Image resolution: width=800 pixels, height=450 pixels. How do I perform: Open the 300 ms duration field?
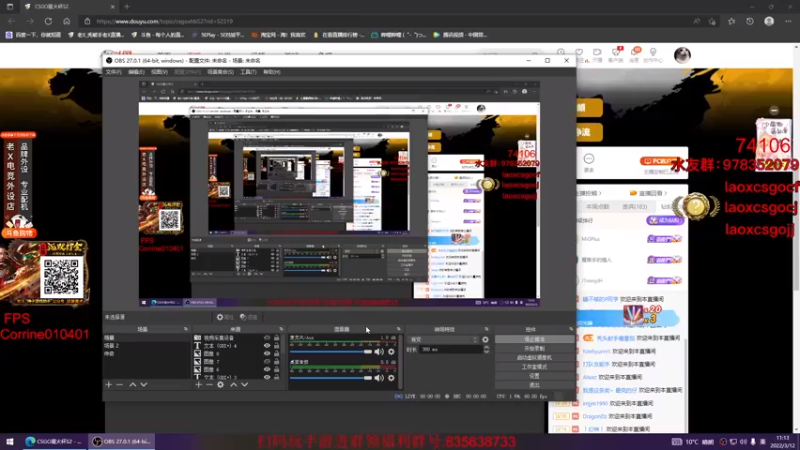coord(450,349)
